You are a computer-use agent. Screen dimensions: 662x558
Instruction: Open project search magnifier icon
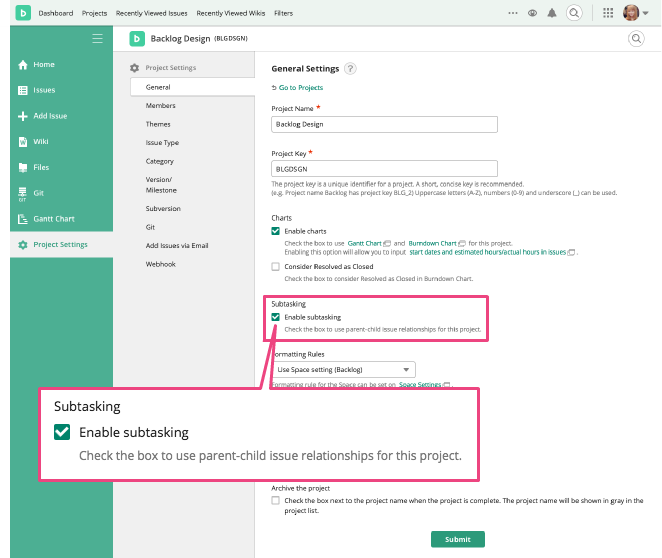636,39
